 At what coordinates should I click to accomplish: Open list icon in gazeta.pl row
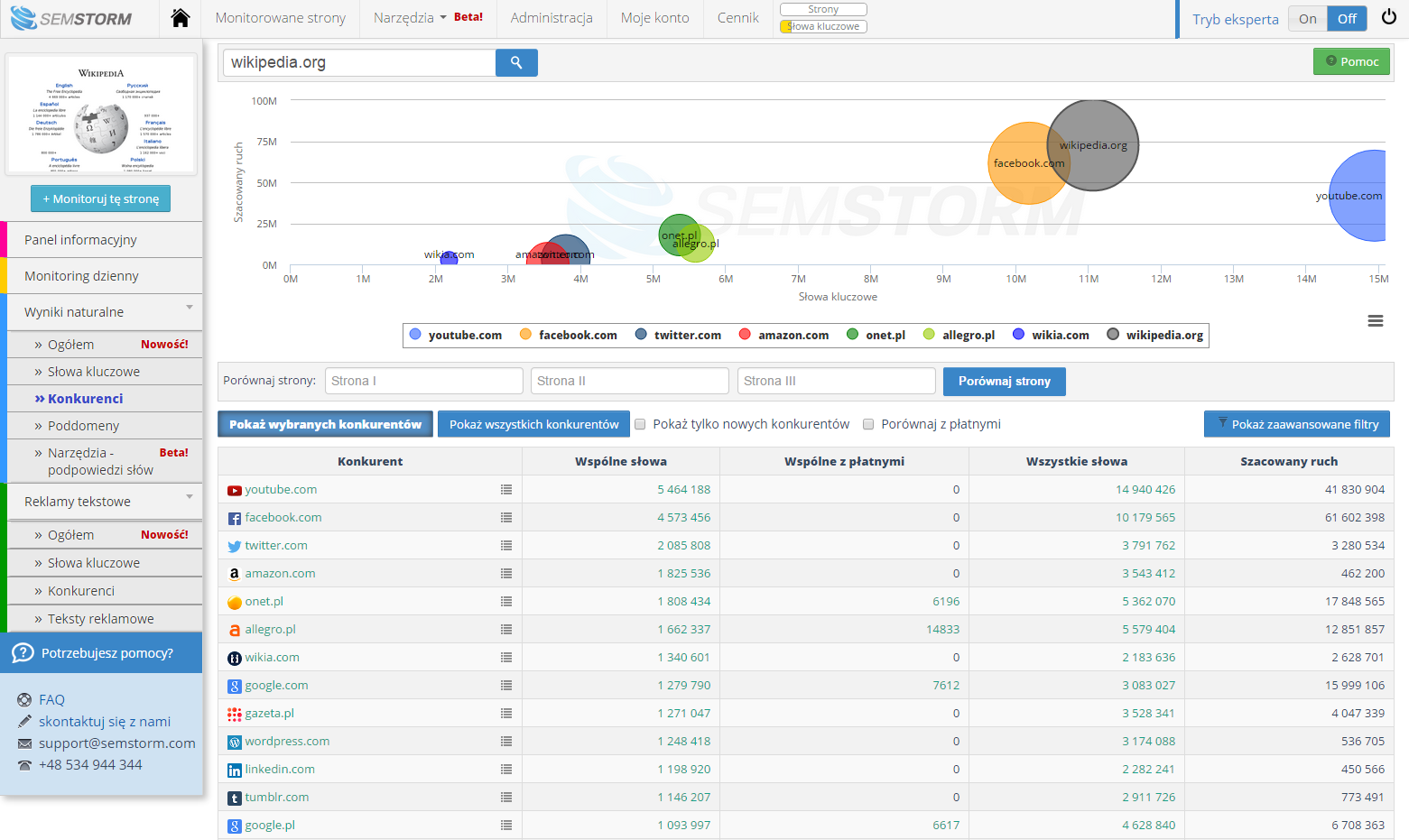point(506,714)
